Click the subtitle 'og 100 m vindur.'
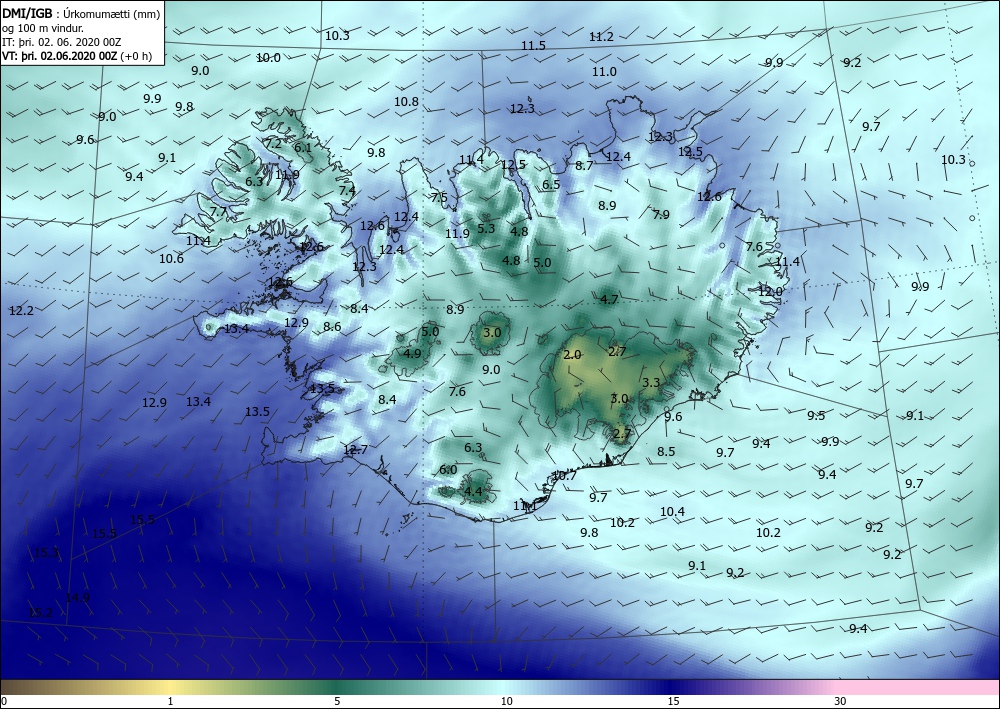This screenshot has width=1000, height=709. [43, 28]
